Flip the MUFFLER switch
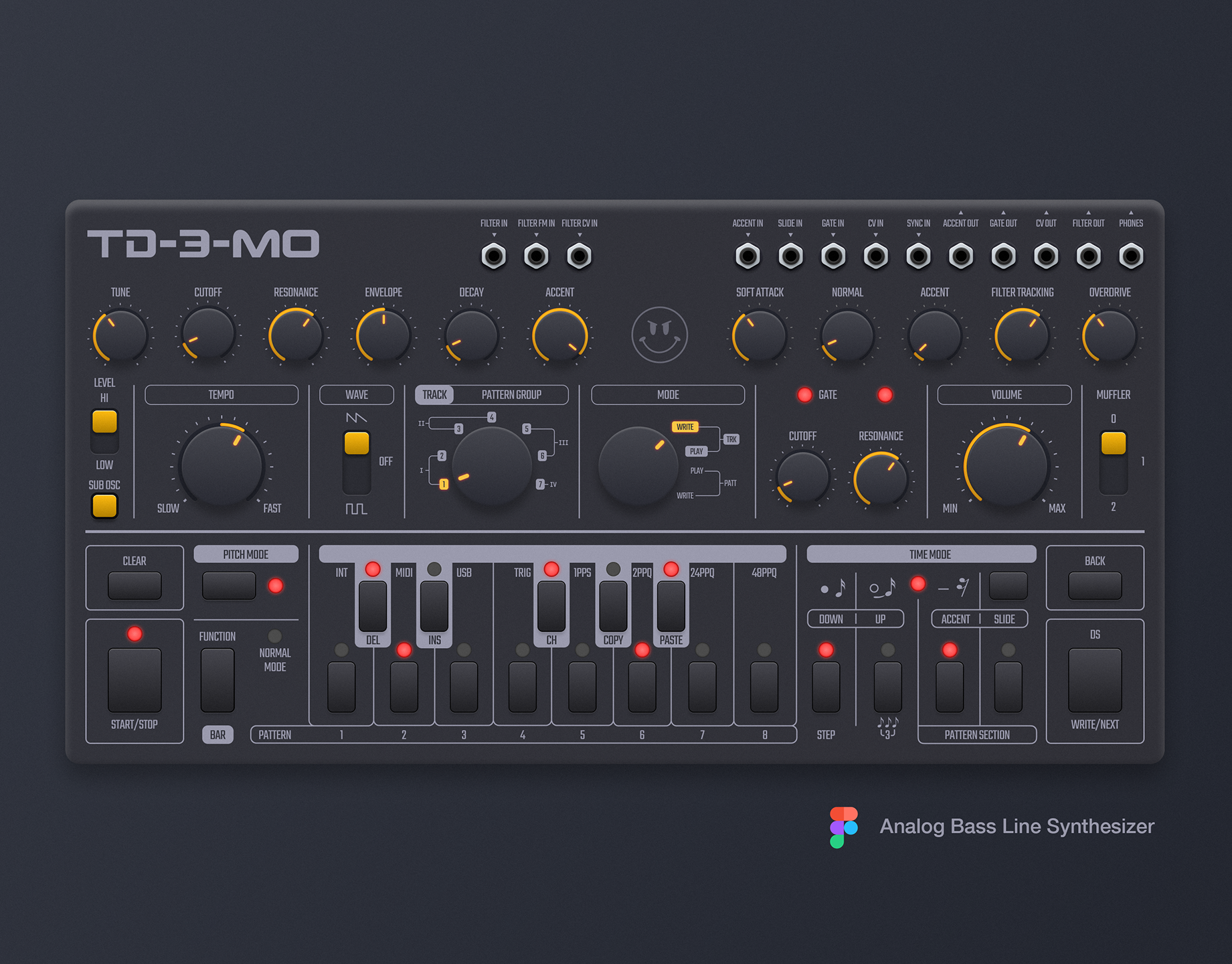This screenshot has width=1232, height=964. pos(1114,462)
